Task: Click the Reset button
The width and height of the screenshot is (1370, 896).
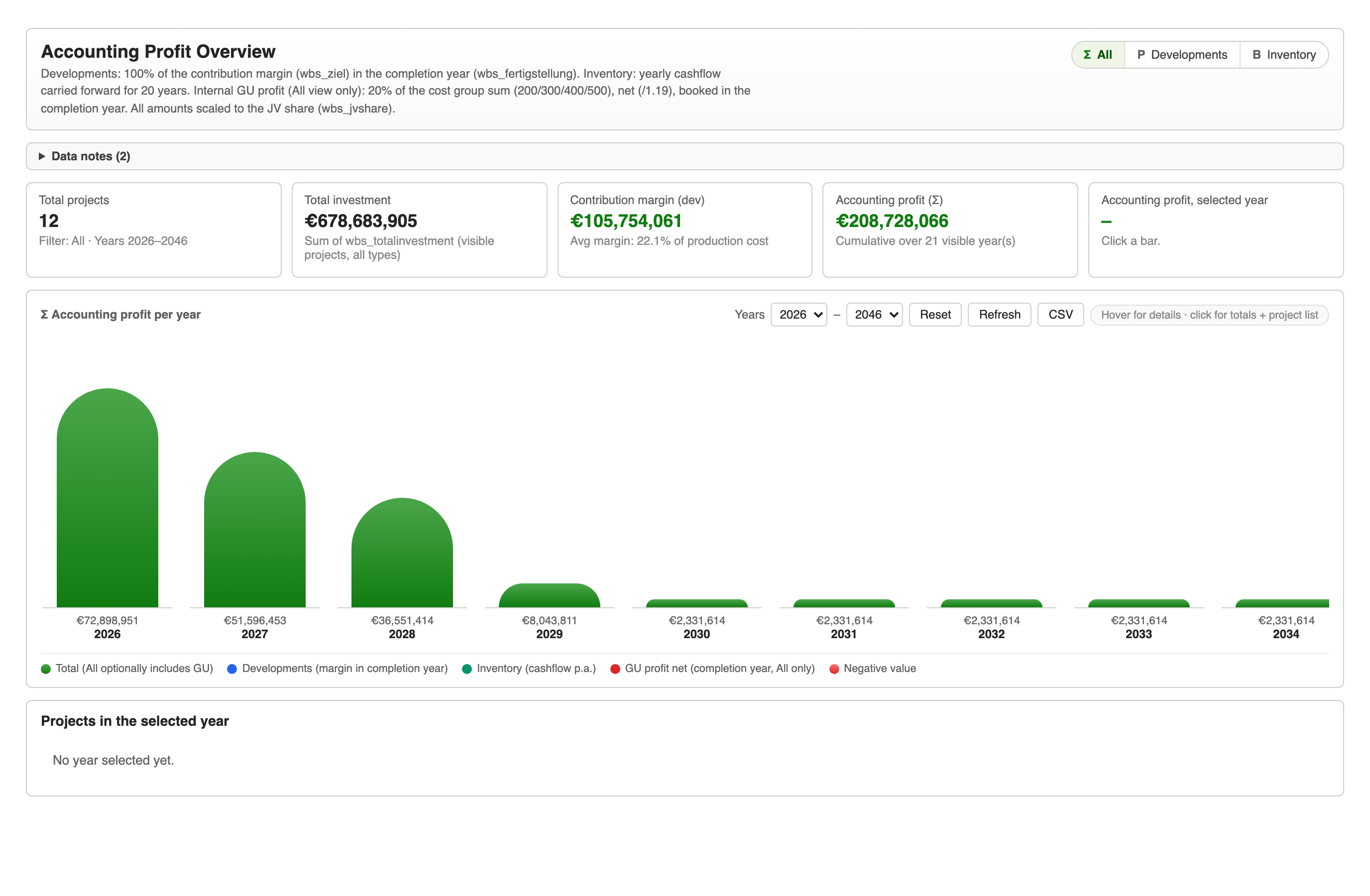Action: 935,315
